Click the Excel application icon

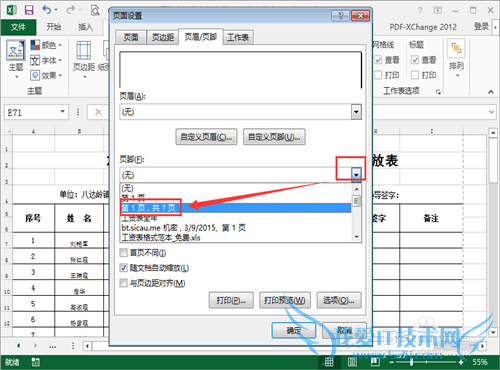(12, 10)
